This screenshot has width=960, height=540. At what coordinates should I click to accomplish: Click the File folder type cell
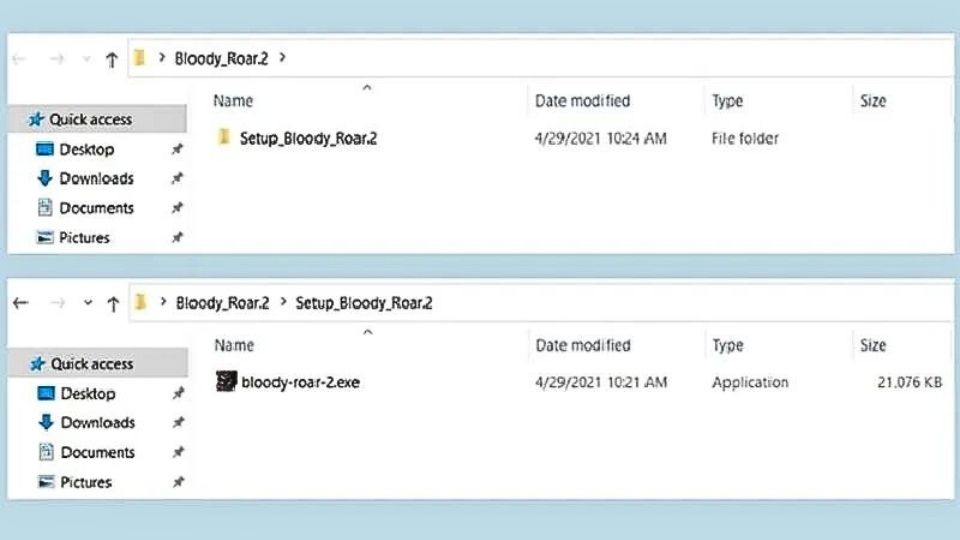point(745,138)
